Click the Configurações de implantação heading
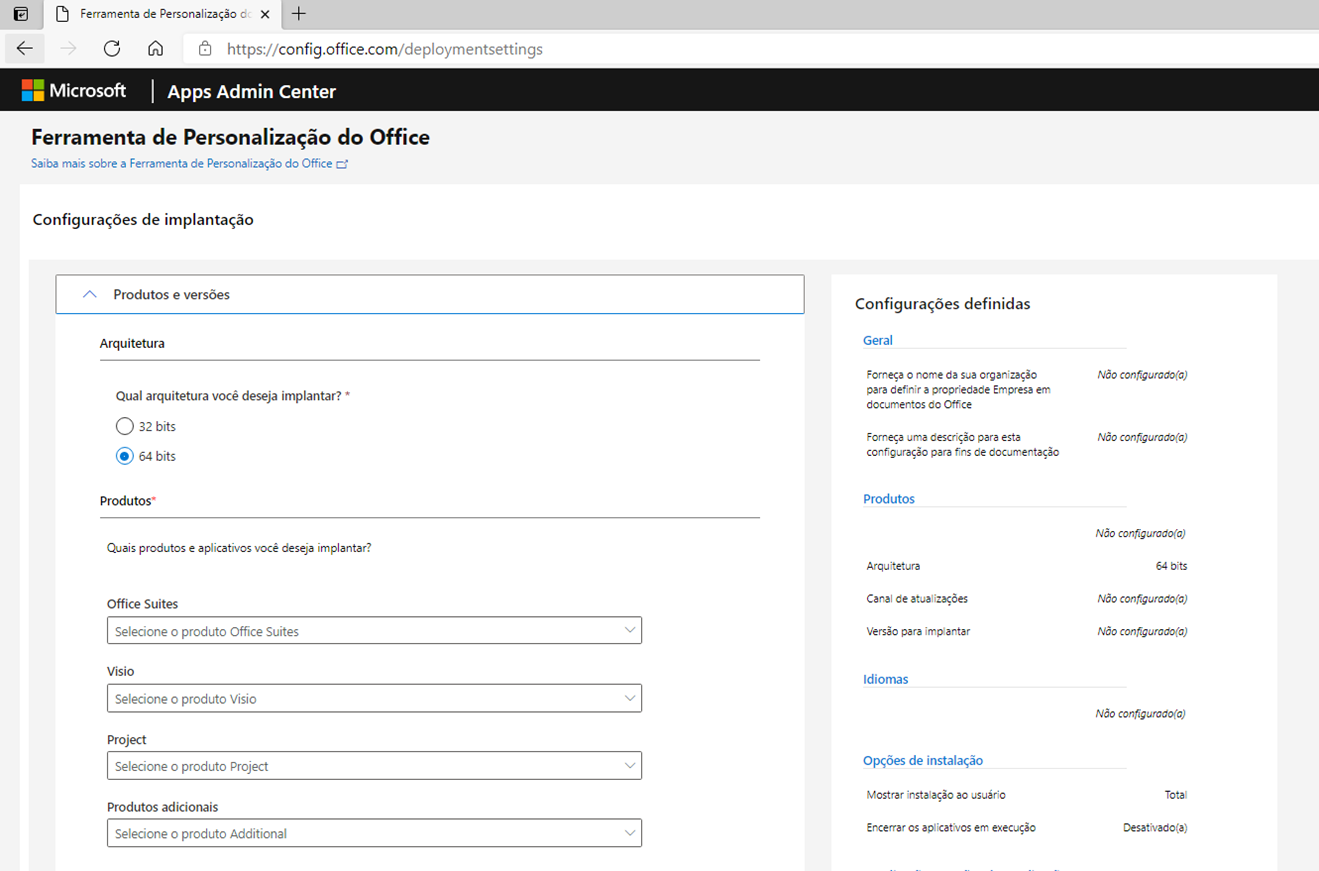 [143, 220]
